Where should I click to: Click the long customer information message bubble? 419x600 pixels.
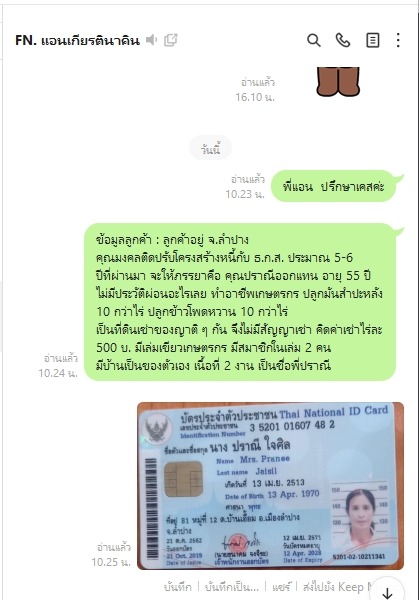(x=240, y=302)
